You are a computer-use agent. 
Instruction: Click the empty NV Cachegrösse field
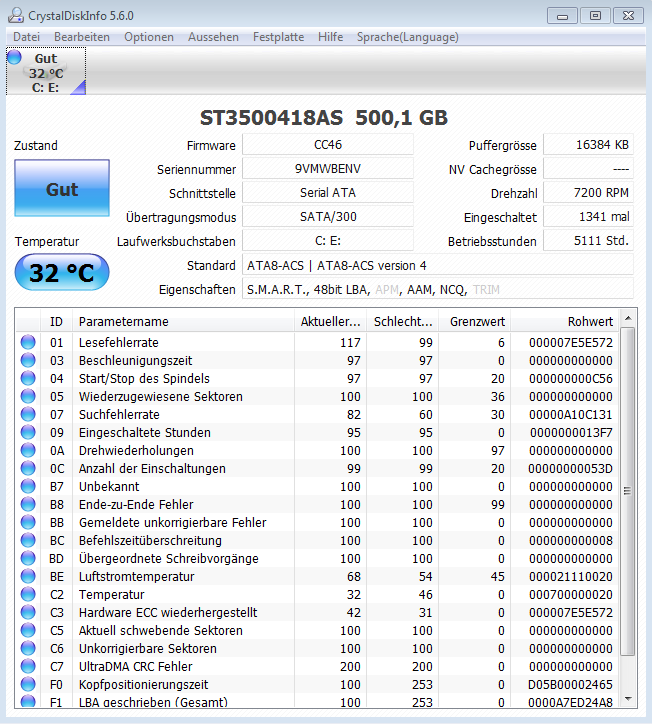(x=588, y=169)
